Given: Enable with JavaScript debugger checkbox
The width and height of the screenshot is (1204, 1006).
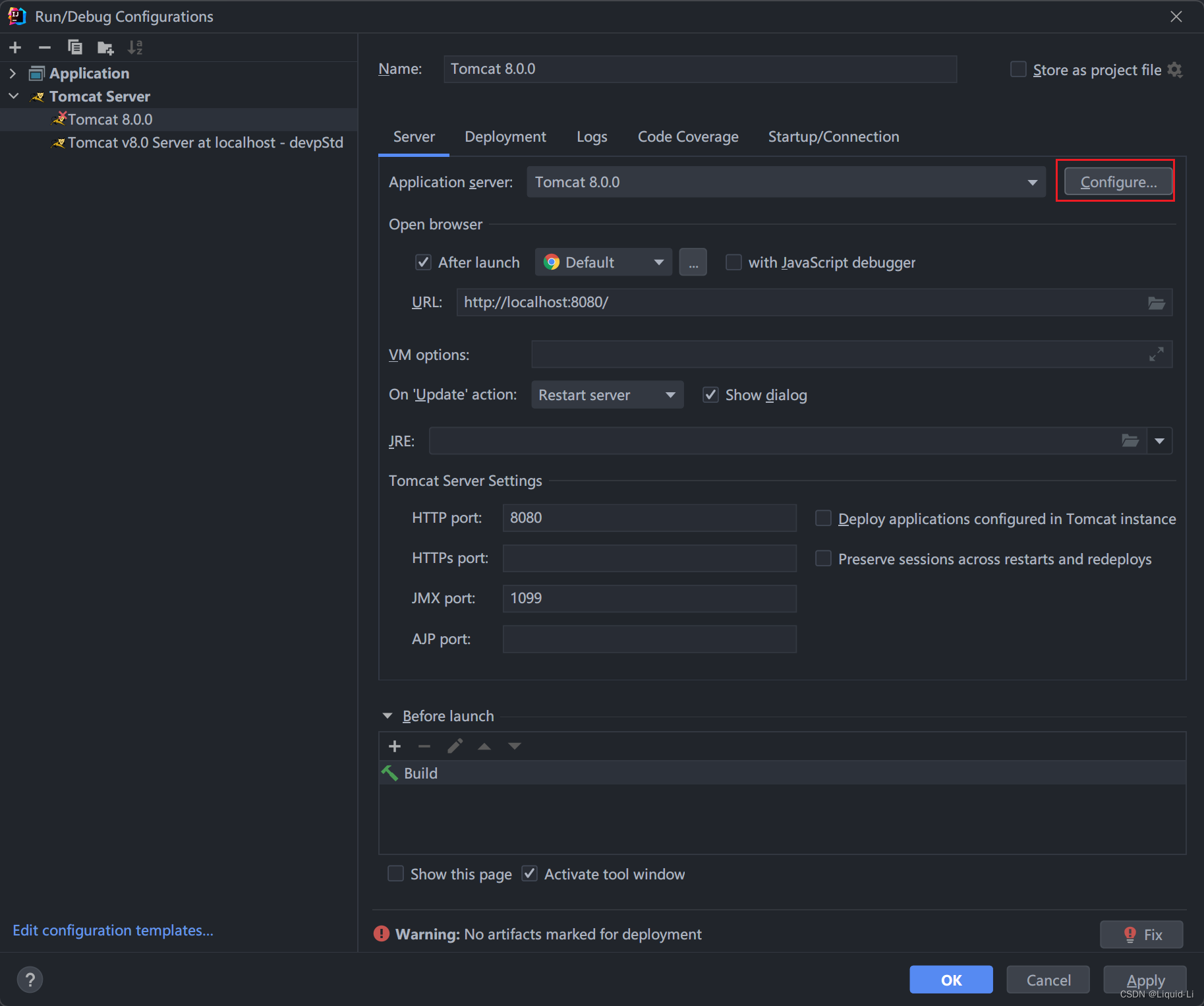Looking at the screenshot, I should coord(733,262).
